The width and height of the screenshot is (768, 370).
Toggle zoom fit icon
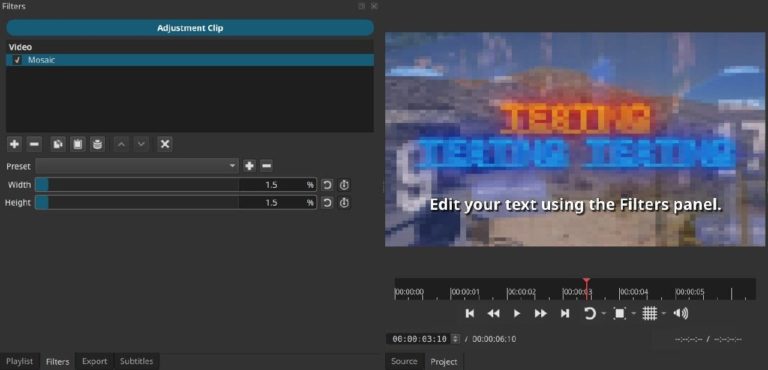620,313
